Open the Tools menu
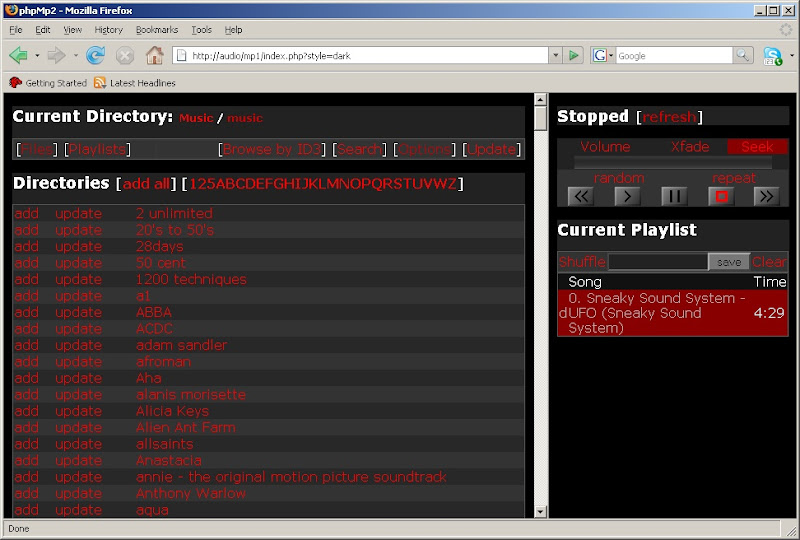 click(202, 30)
